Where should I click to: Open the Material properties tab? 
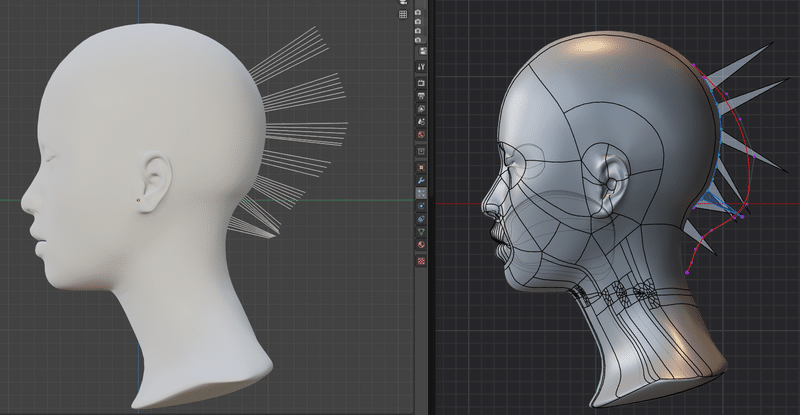421,245
